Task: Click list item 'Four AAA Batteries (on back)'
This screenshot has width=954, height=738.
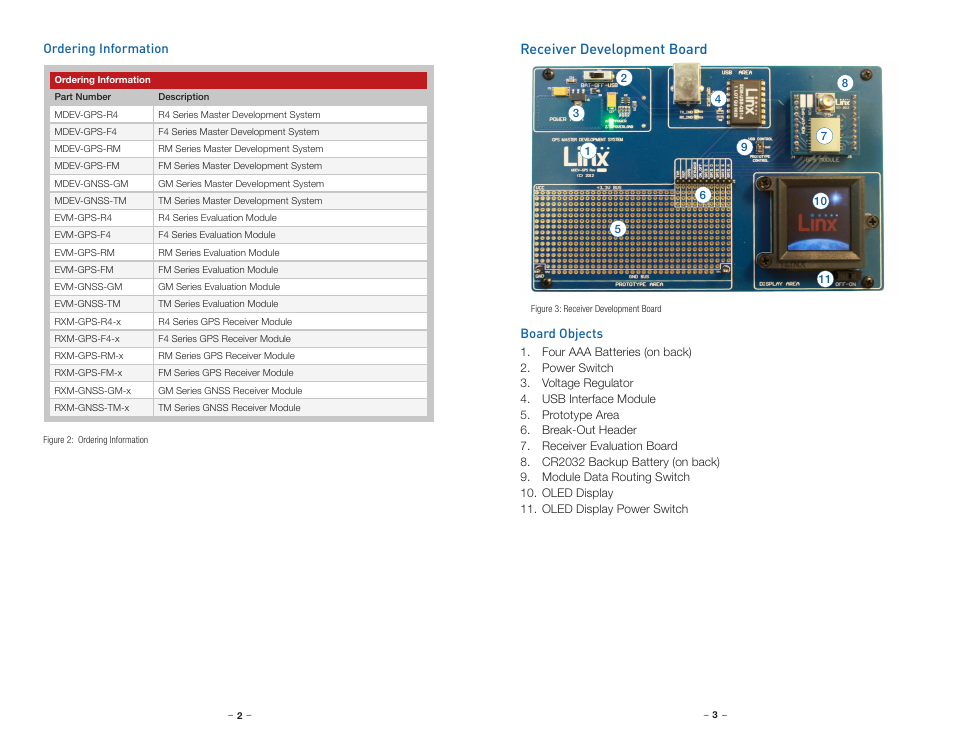Action: 616,352
